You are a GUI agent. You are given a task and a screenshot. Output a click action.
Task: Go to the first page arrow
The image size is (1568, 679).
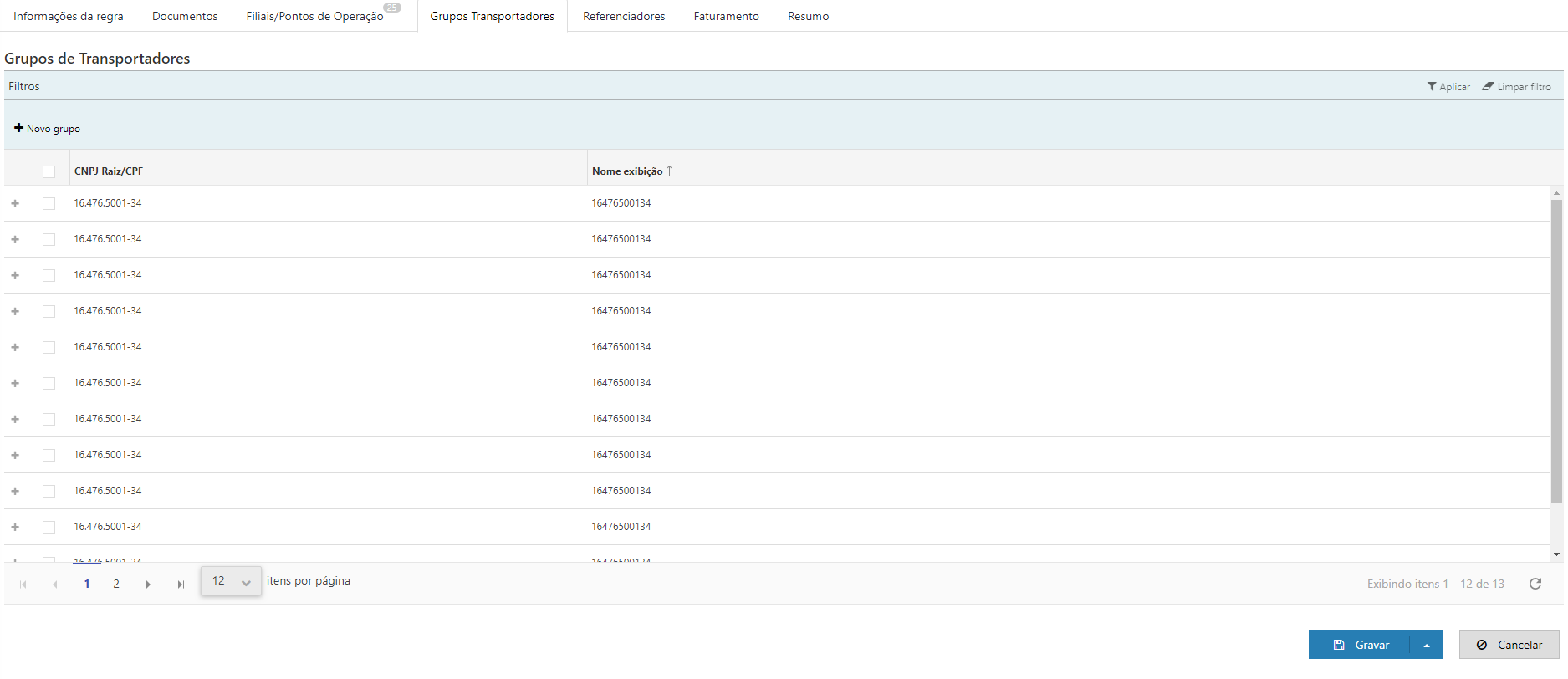click(23, 585)
